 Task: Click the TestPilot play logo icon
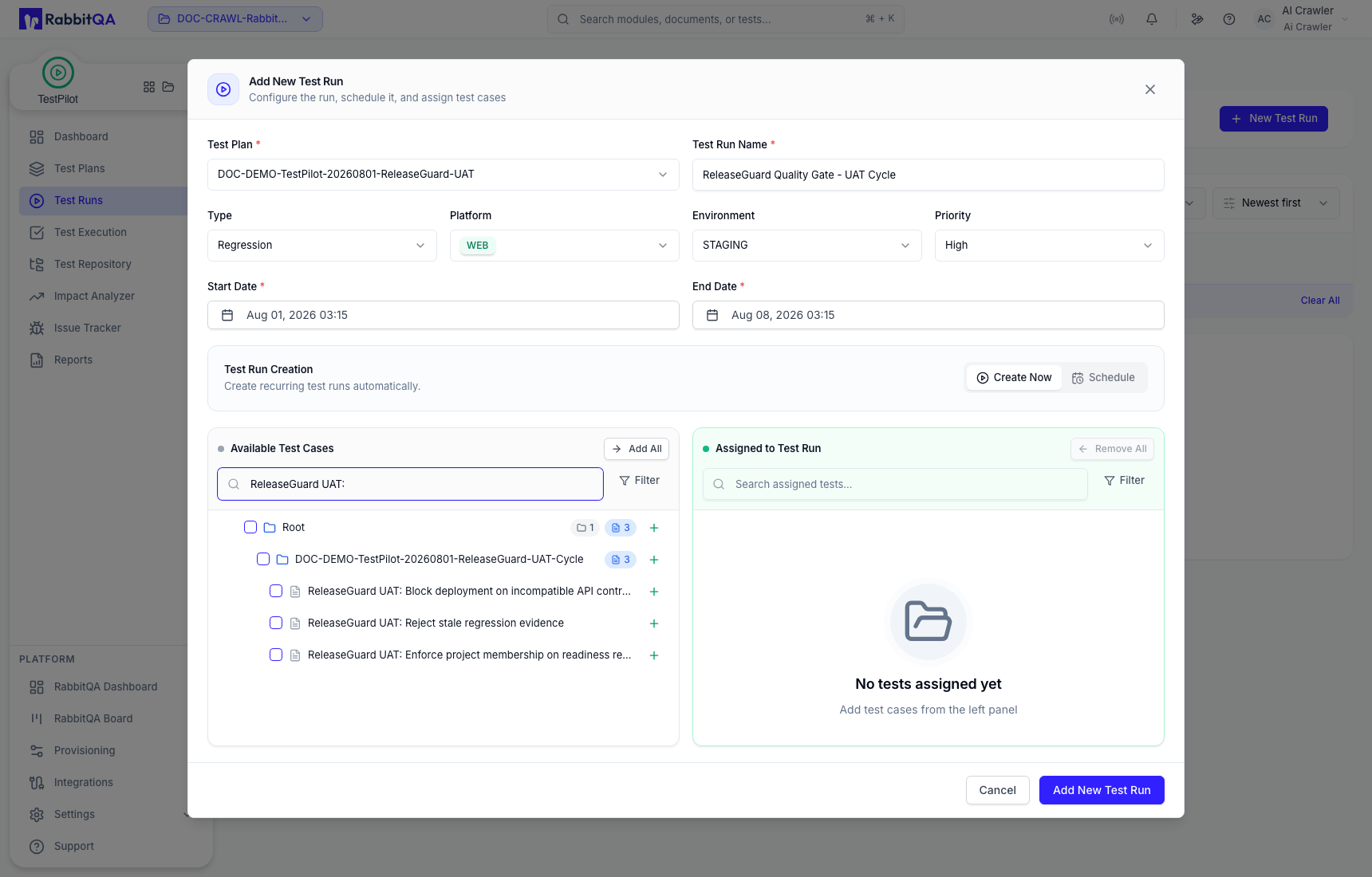point(58,73)
